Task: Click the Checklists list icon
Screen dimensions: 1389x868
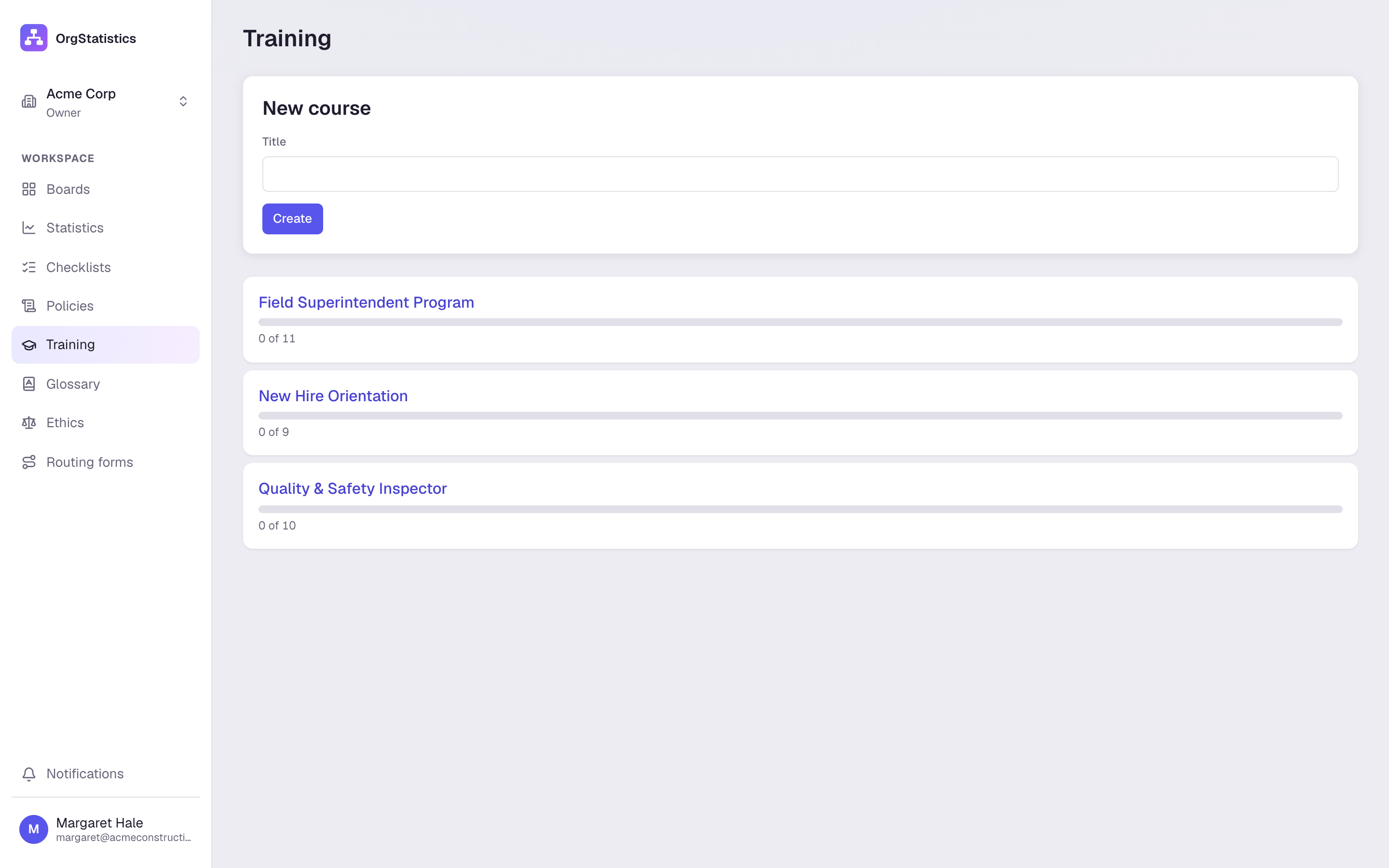Action: point(29,268)
